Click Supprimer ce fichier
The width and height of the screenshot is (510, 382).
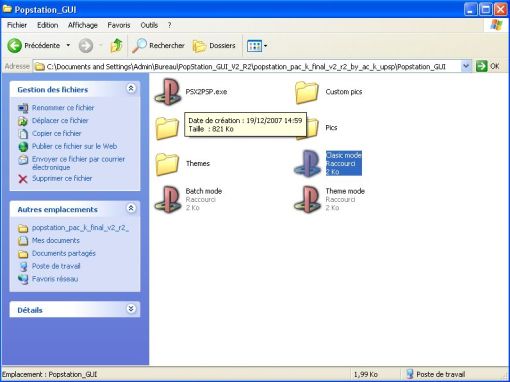62,178
